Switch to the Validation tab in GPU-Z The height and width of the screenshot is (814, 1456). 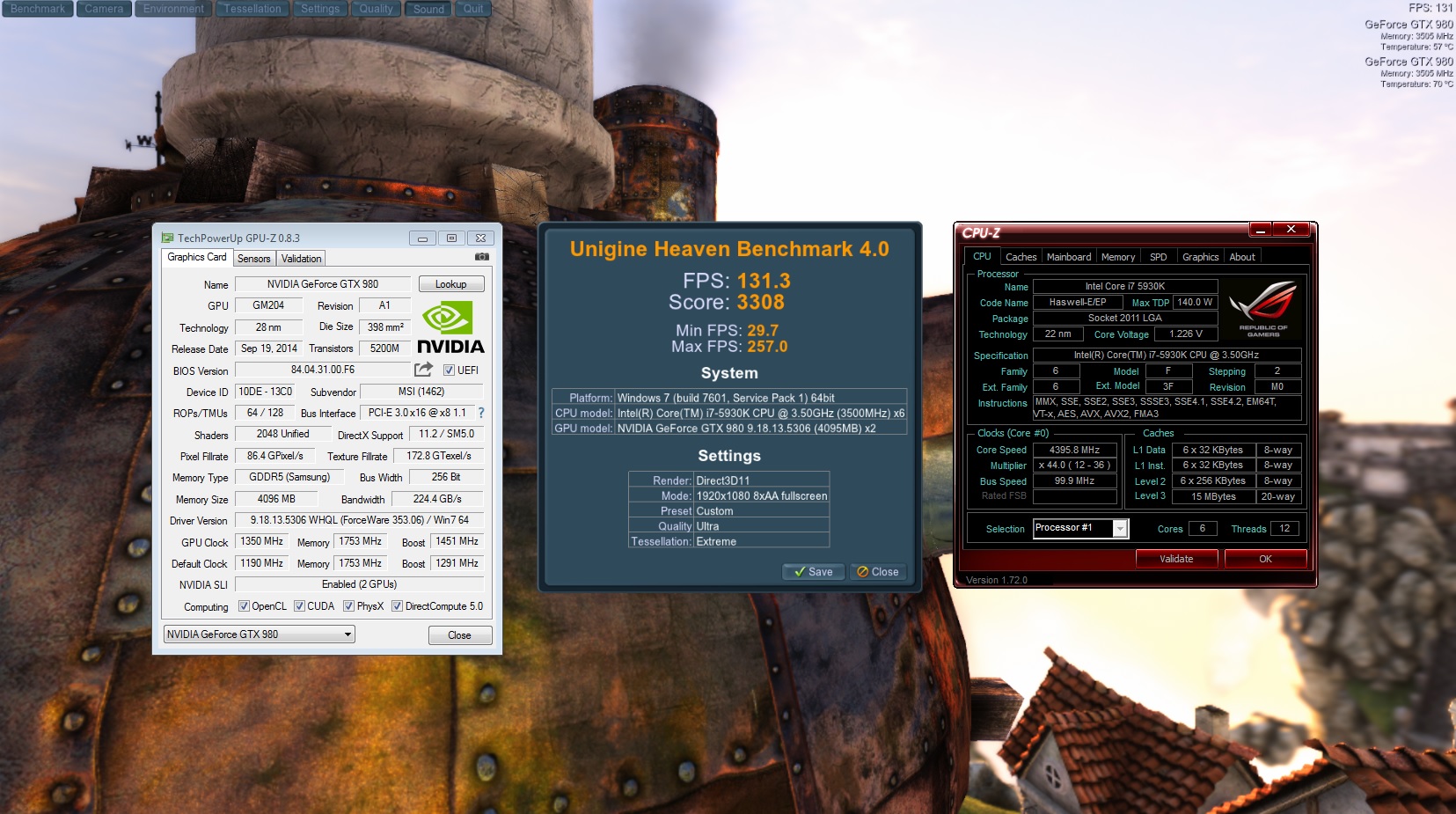[x=301, y=259]
